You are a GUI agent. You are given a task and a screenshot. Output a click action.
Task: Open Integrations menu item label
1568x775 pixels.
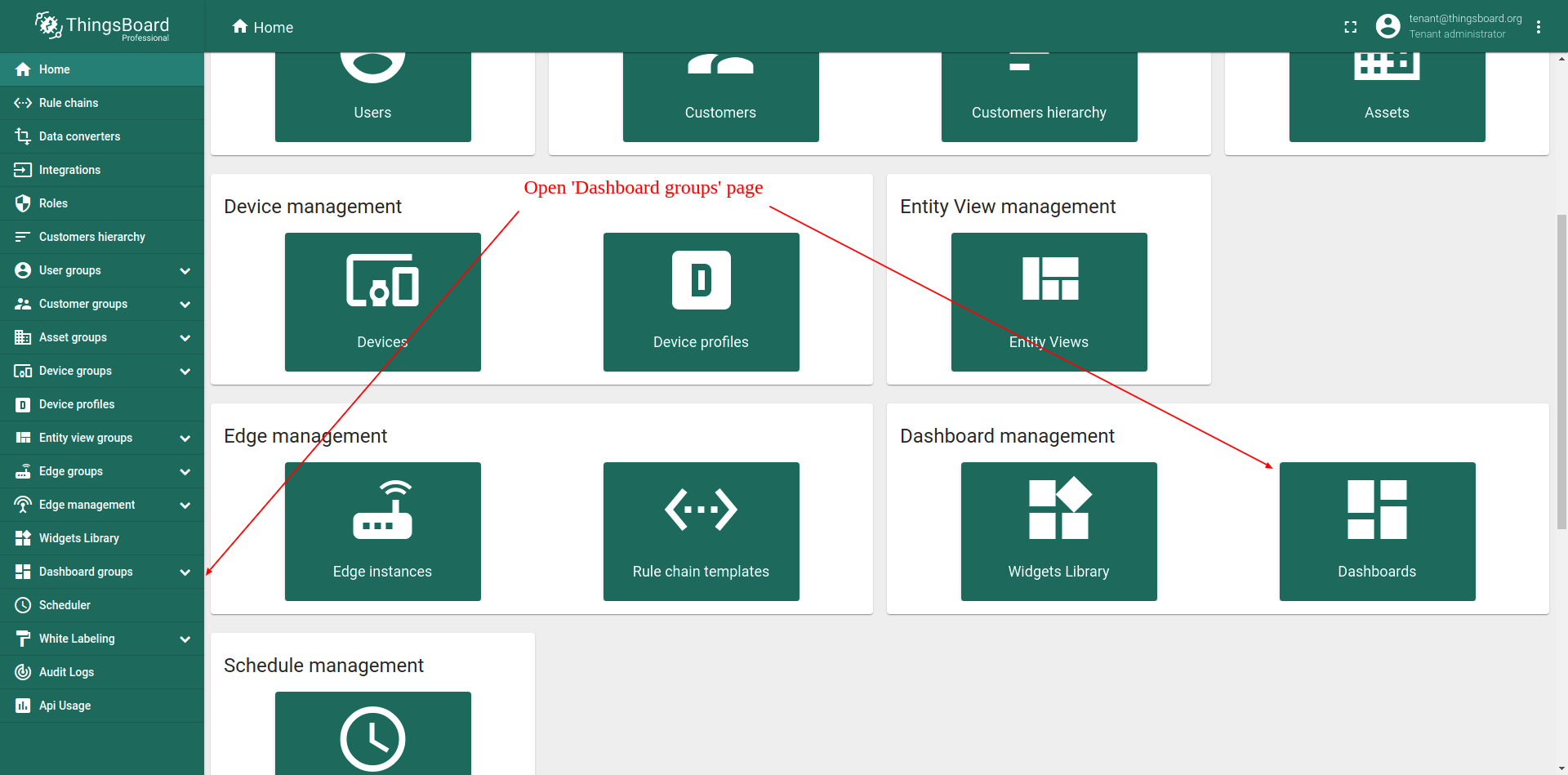pos(70,170)
